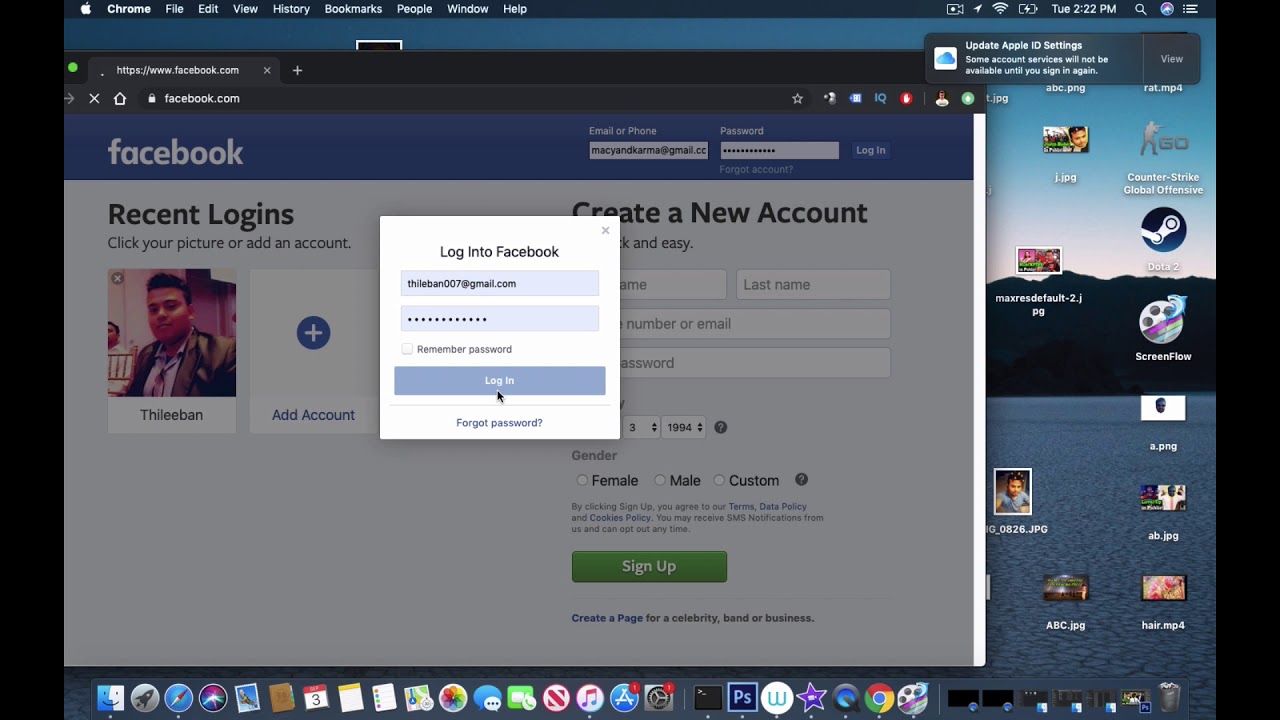Select the Custom gender option
Screen dimensions: 1280x720
pos(719,481)
